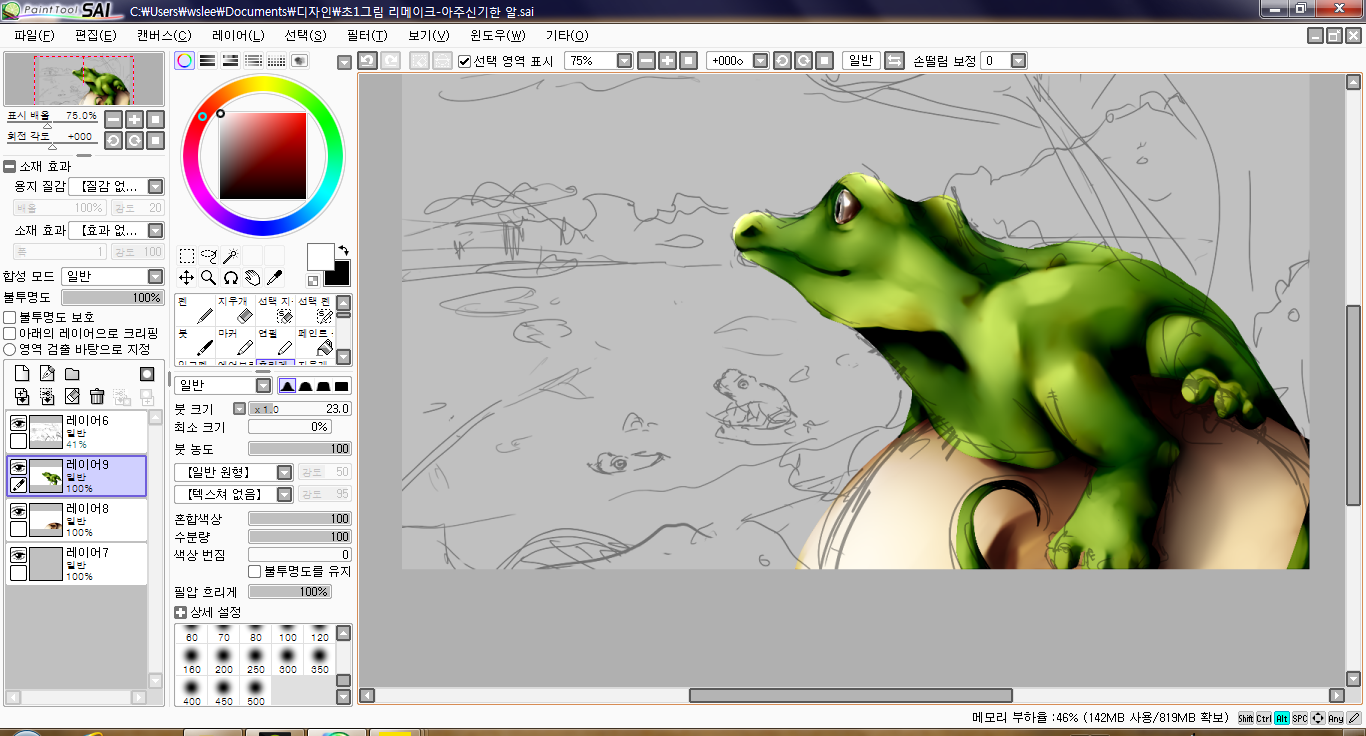The image size is (1366, 736).
Task: Select the Paint bucket (페인트) tool
Action: click(315, 342)
